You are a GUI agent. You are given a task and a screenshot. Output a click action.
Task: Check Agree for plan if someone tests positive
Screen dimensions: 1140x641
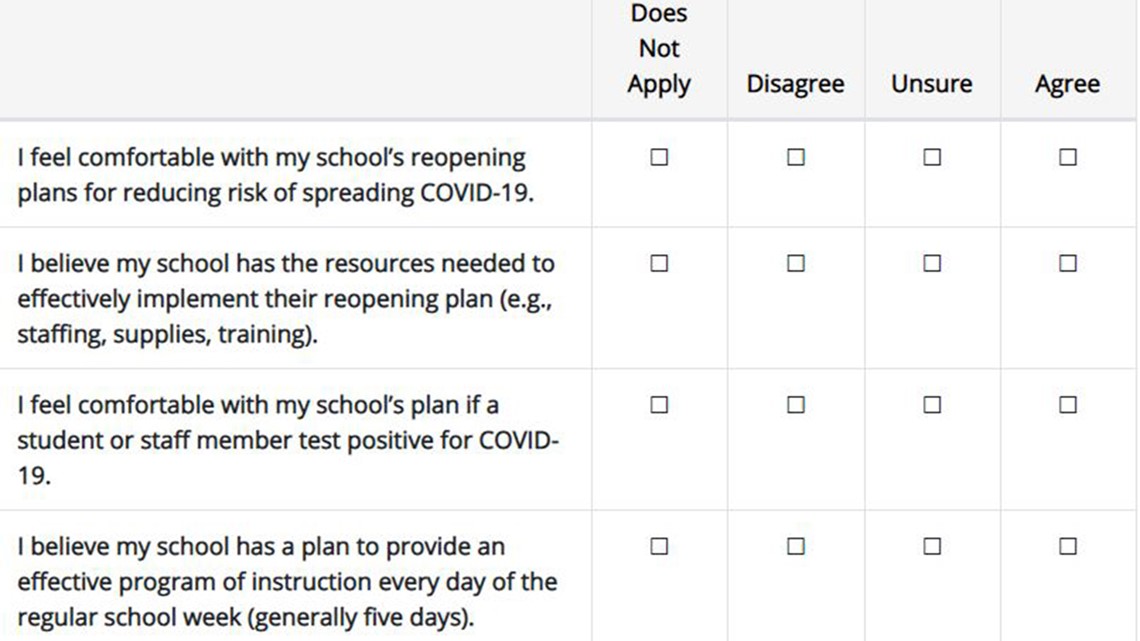pyautogui.click(x=1067, y=405)
